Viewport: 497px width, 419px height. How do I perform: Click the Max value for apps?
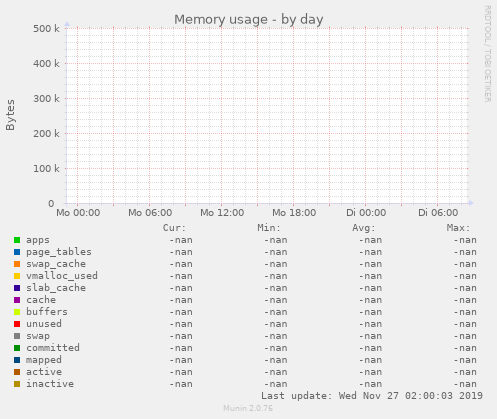465,240
